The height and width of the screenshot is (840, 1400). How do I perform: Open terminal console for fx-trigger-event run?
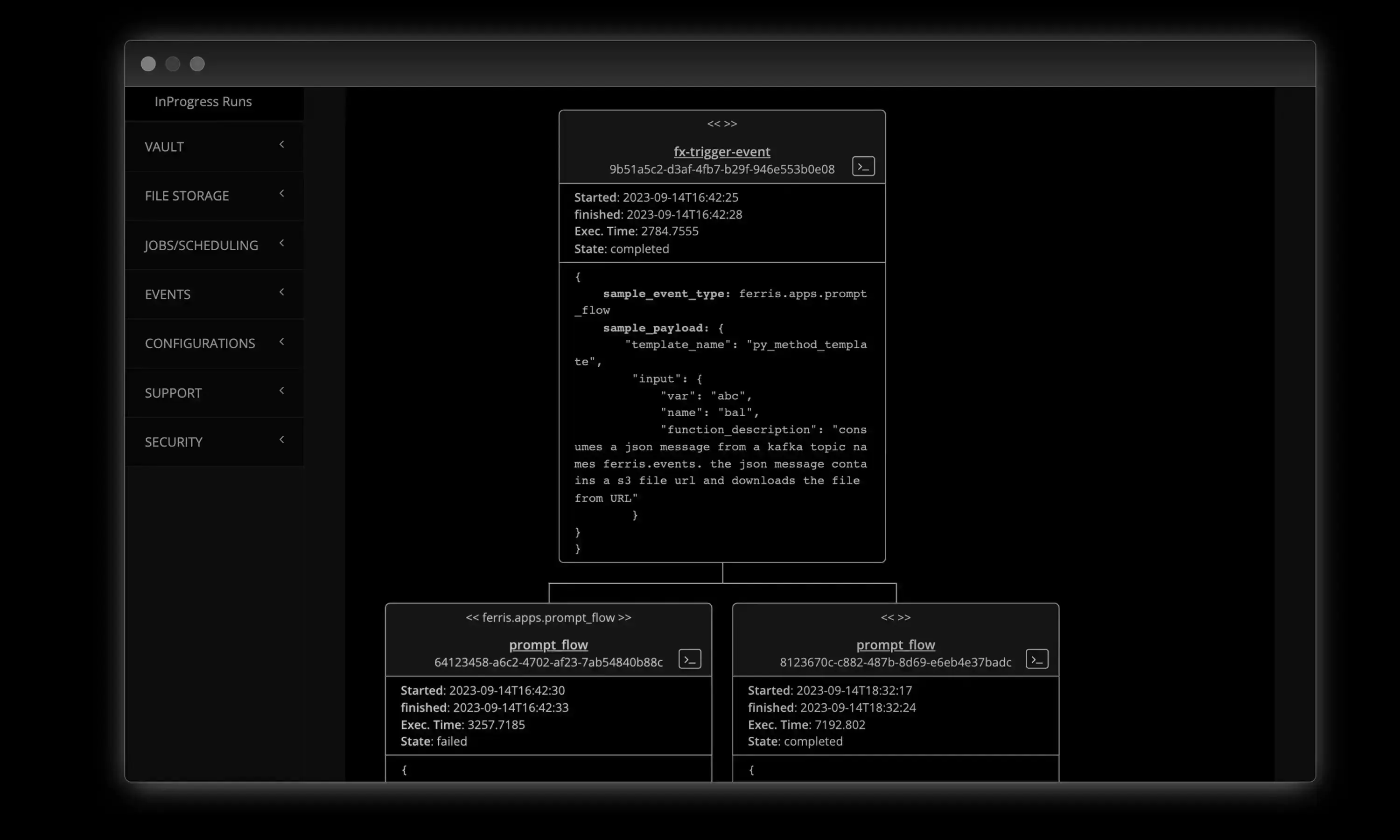coord(862,167)
